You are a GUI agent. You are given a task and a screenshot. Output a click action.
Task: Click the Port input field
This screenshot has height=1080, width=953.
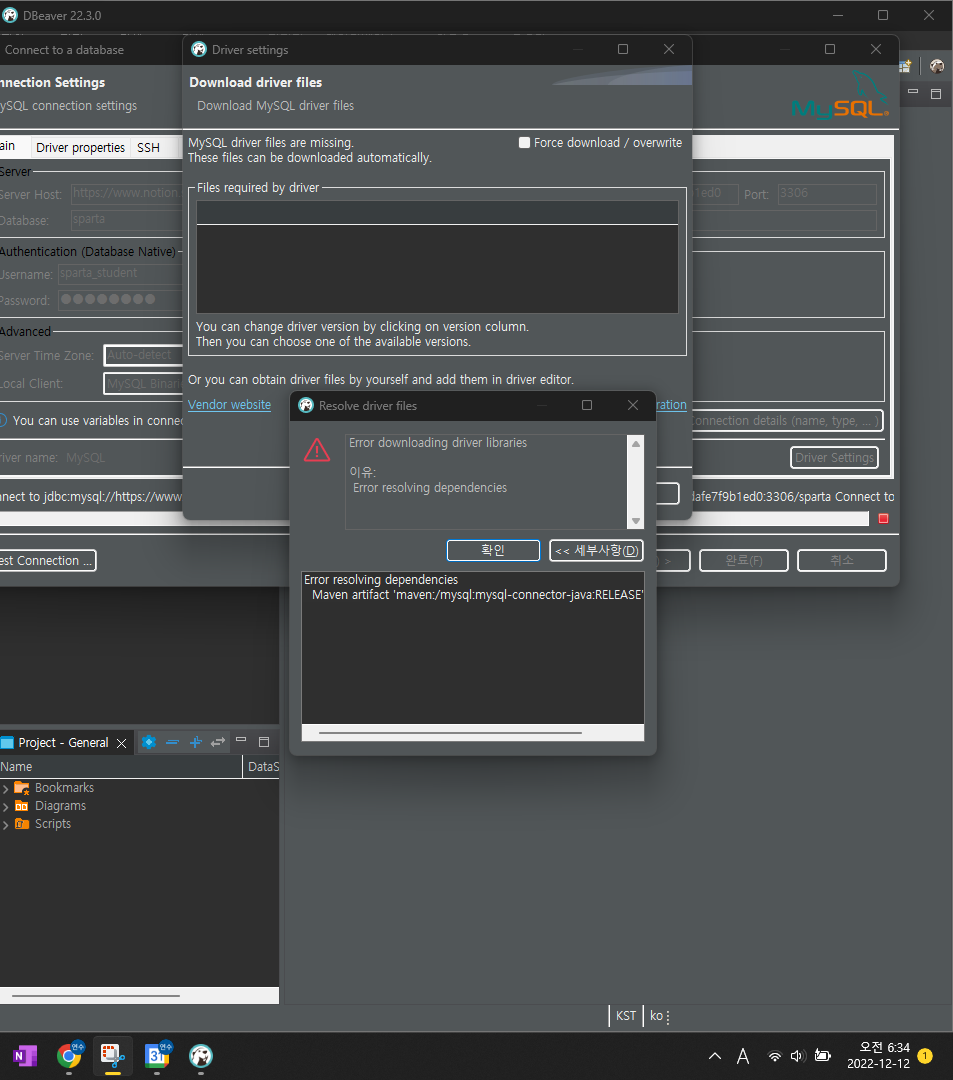click(x=827, y=194)
